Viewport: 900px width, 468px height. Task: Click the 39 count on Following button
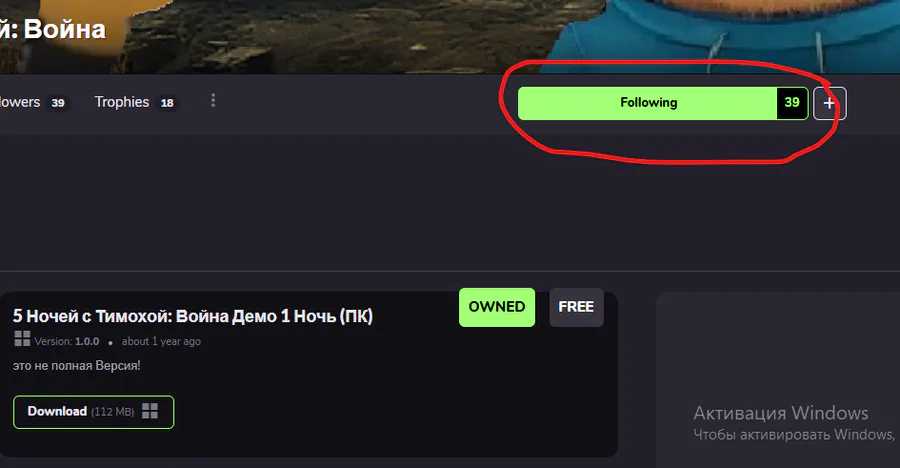[792, 103]
